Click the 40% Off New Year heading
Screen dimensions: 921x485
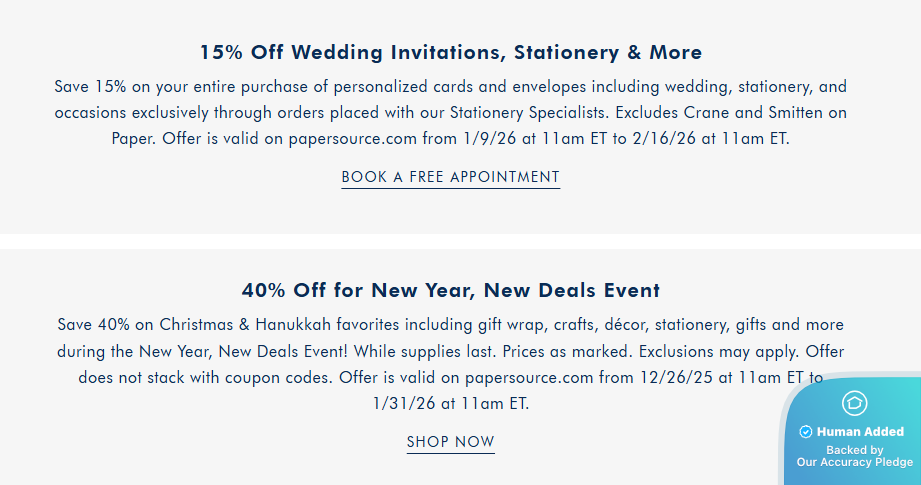tap(450, 291)
